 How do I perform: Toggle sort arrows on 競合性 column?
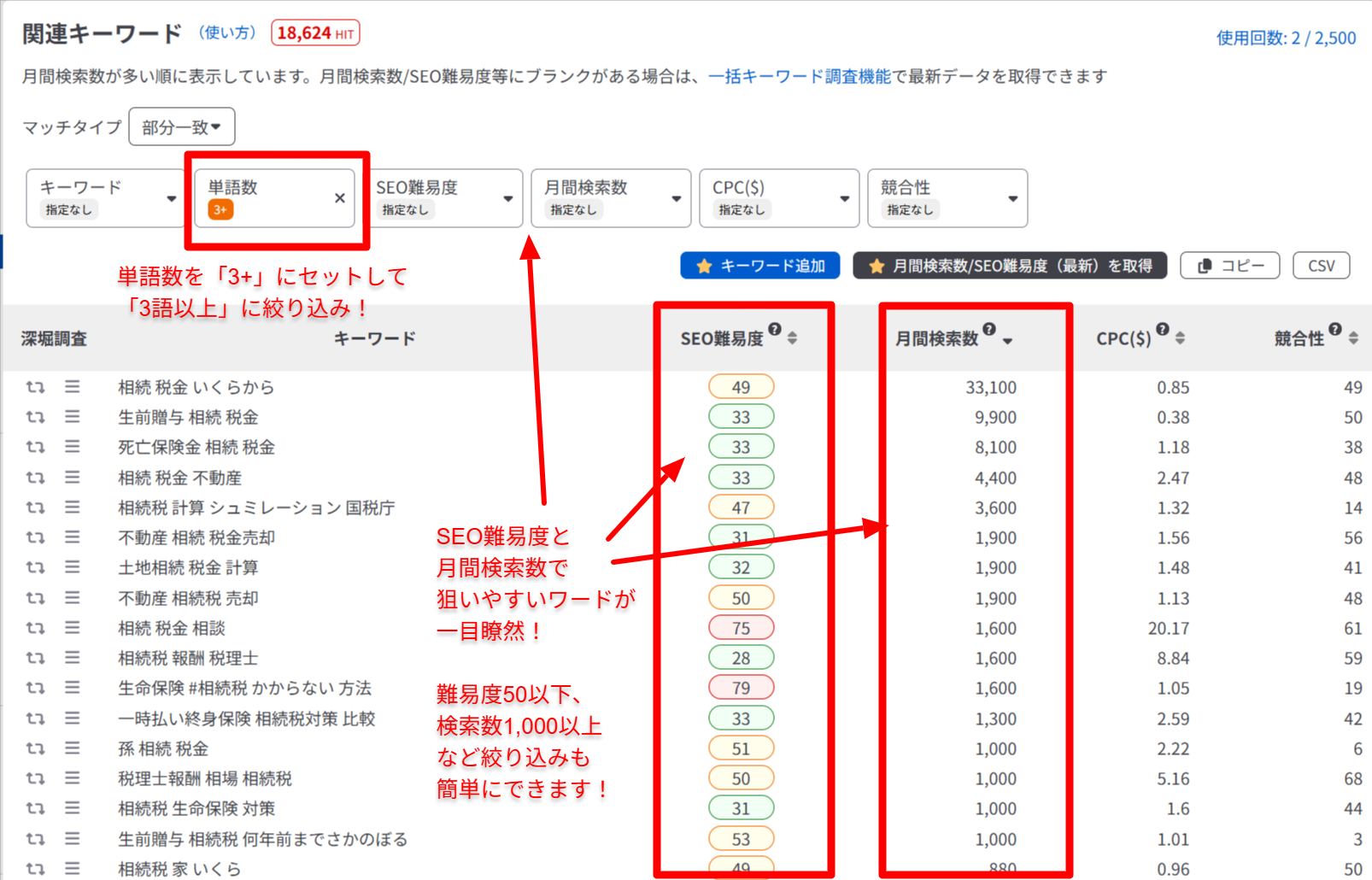click(1353, 338)
